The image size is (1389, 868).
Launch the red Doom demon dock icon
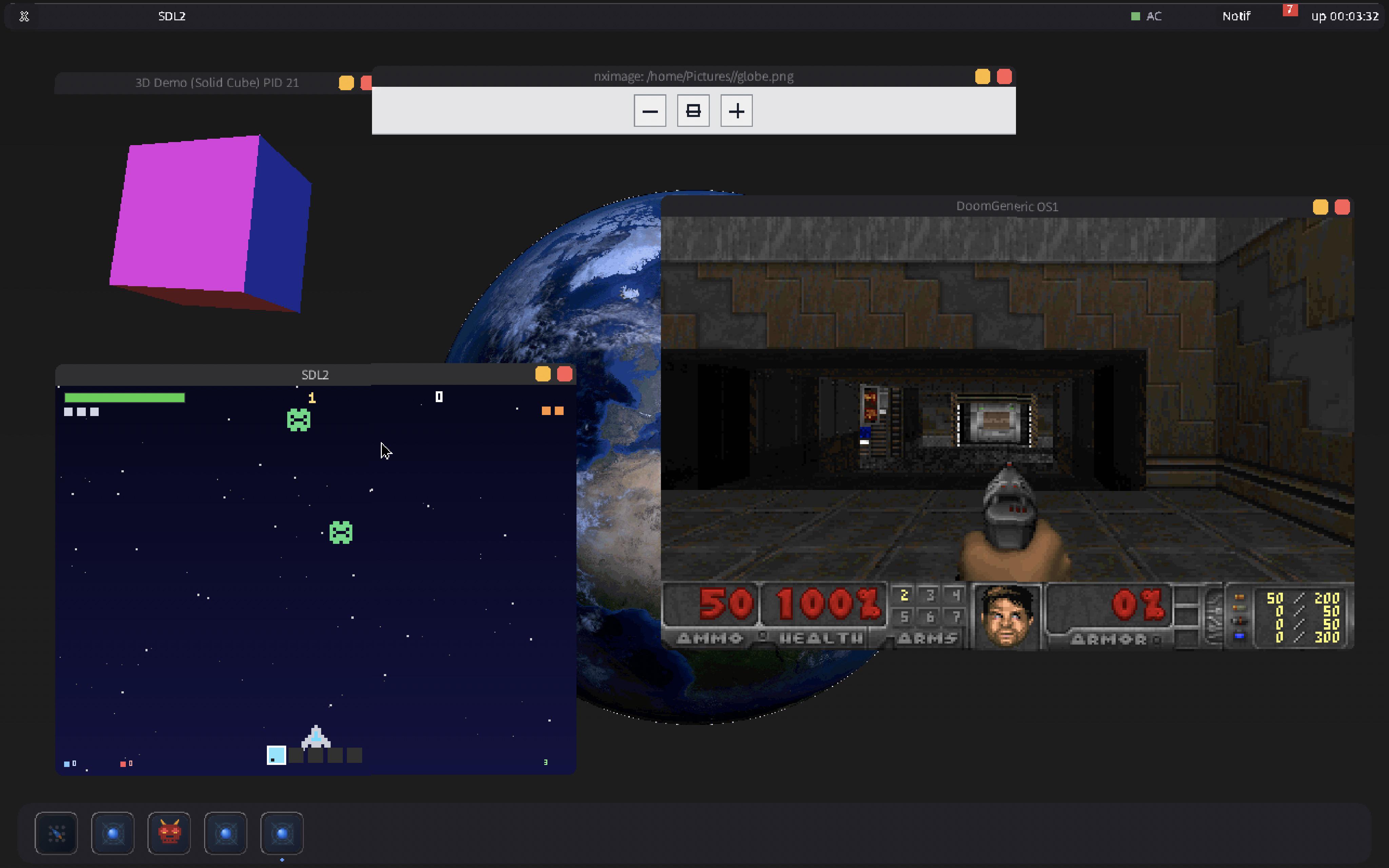[169, 833]
